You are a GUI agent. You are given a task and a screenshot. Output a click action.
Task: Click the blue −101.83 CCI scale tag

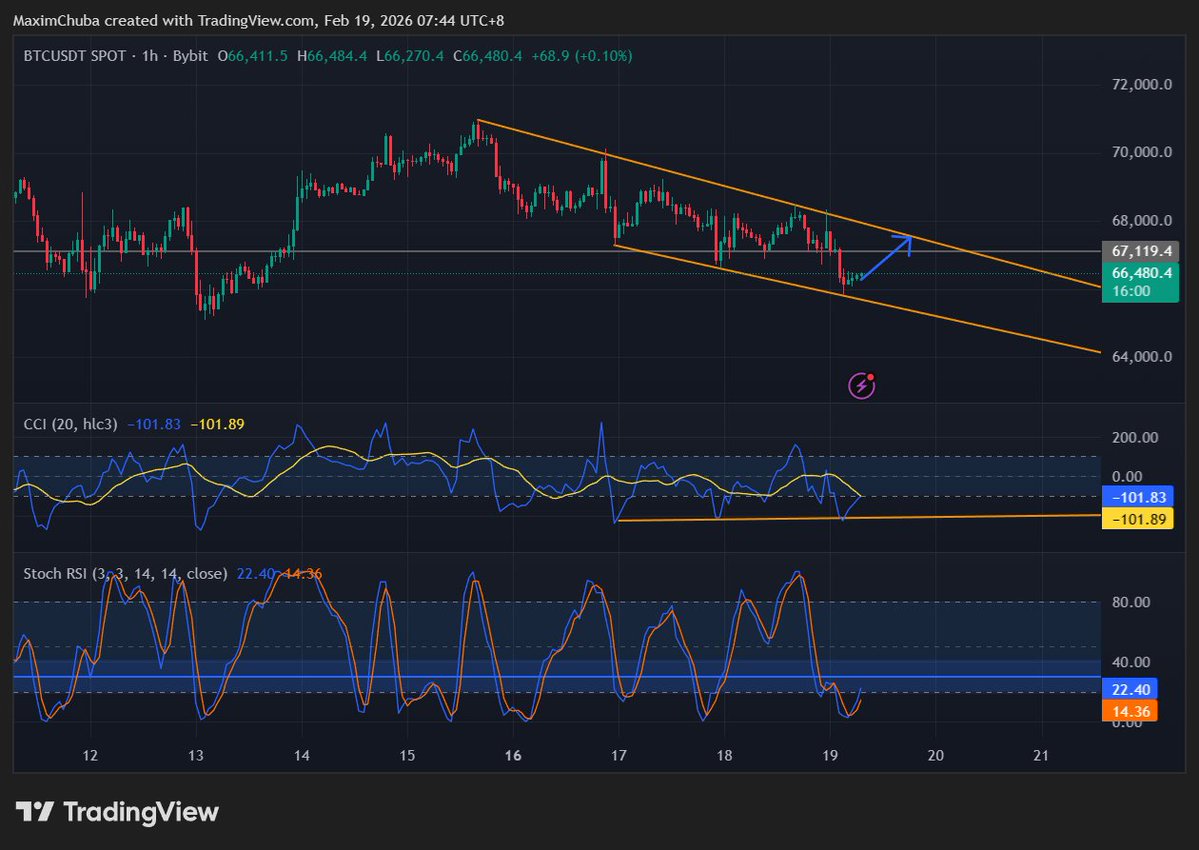click(1138, 498)
